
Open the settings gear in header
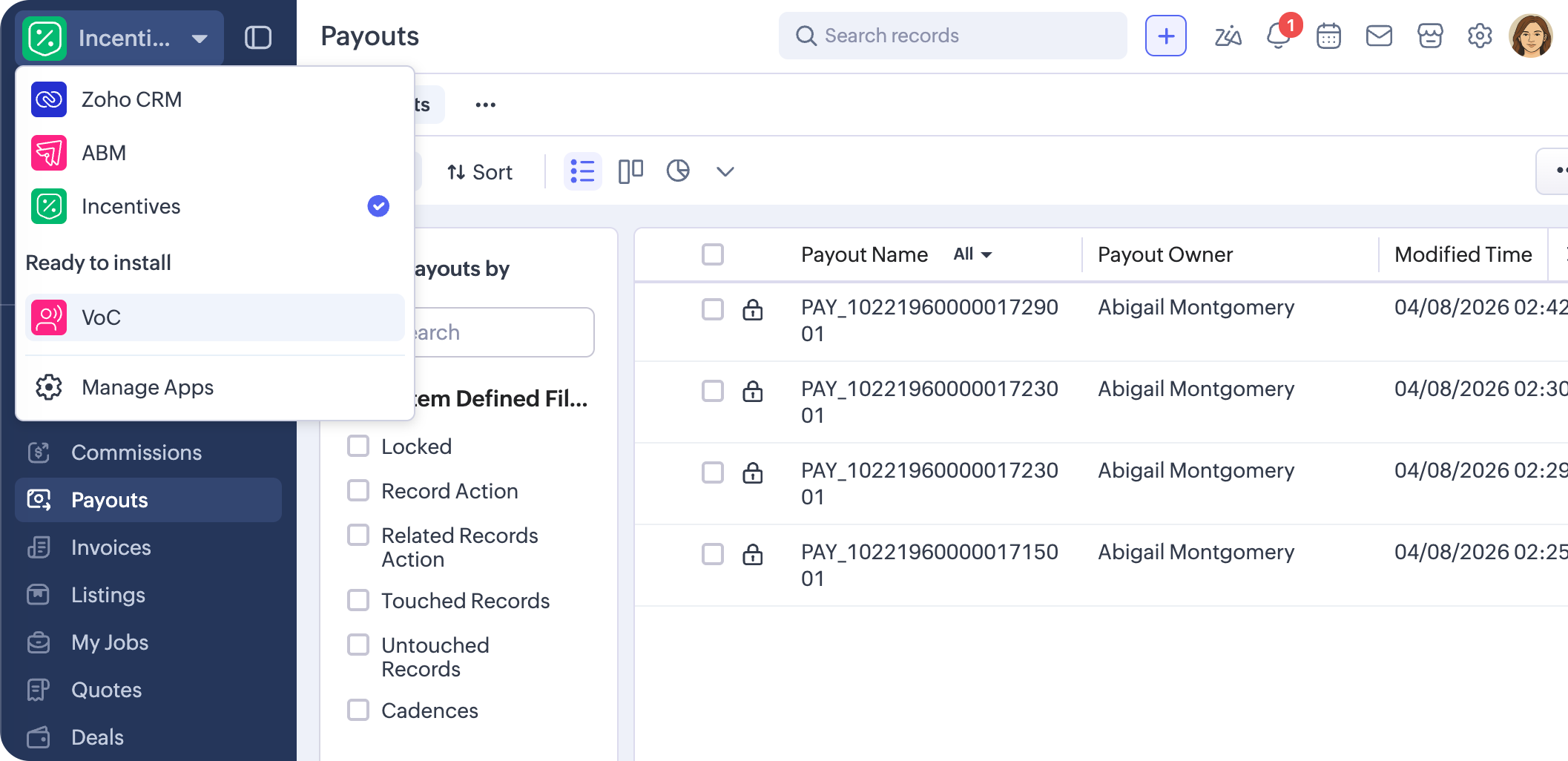pos(1480,36)
